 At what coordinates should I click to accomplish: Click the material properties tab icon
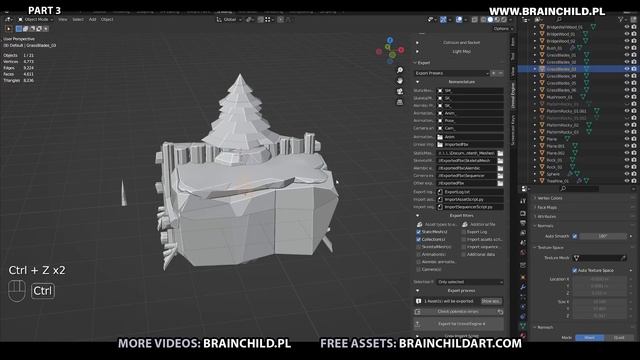(523, 336)
